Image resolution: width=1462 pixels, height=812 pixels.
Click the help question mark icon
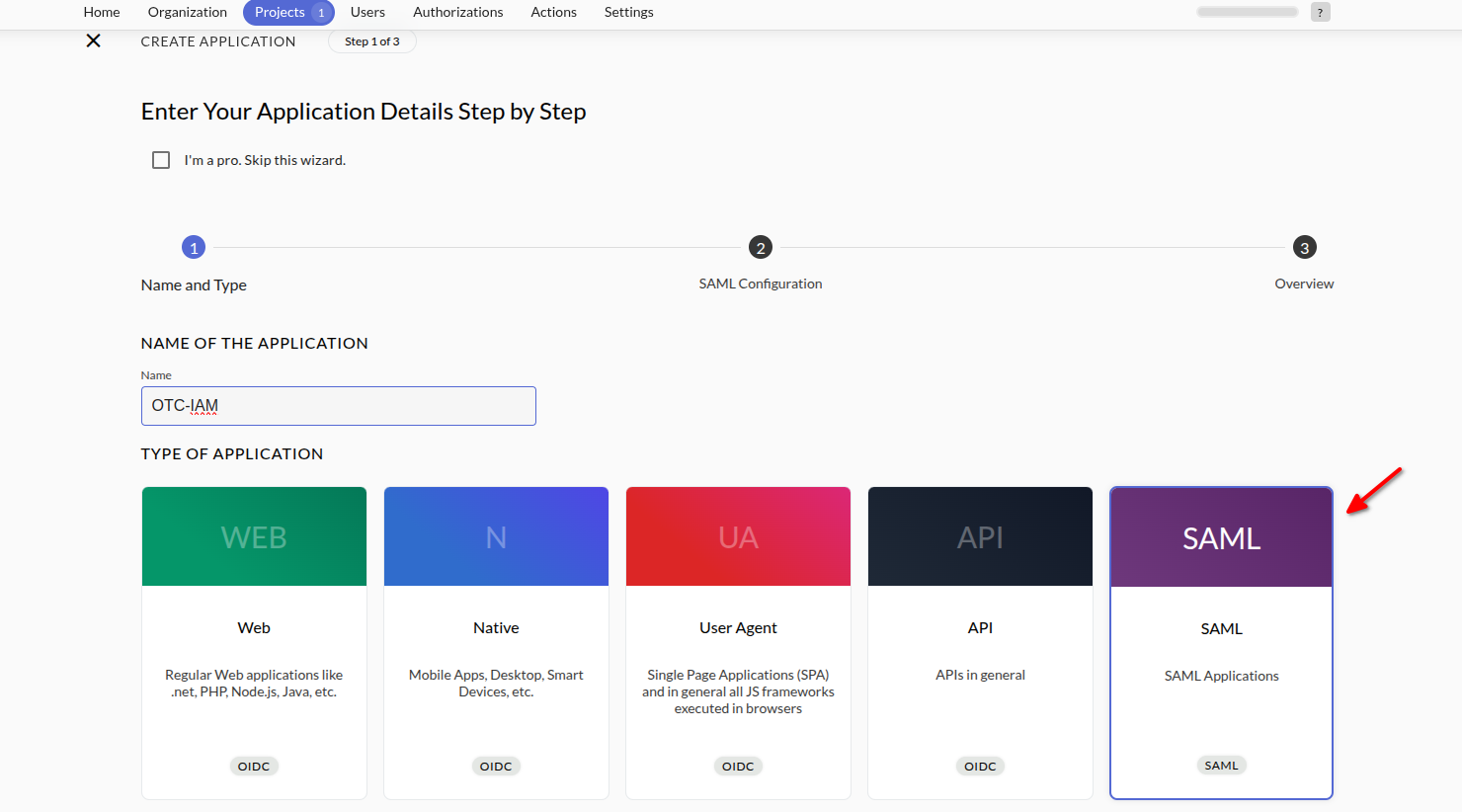[1320, 12]
